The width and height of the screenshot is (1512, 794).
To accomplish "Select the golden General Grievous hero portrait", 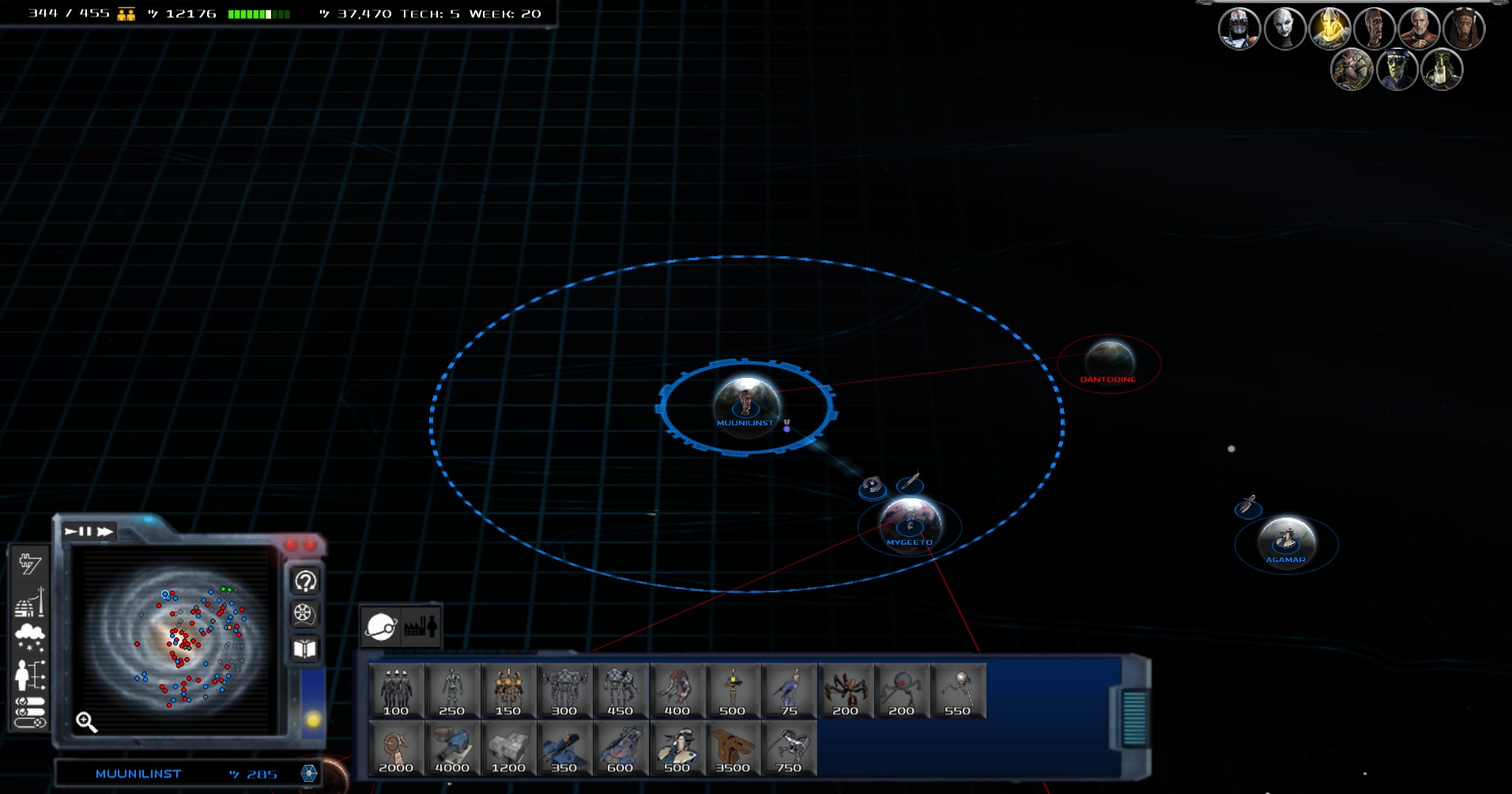I will (x=1329, y=28).
